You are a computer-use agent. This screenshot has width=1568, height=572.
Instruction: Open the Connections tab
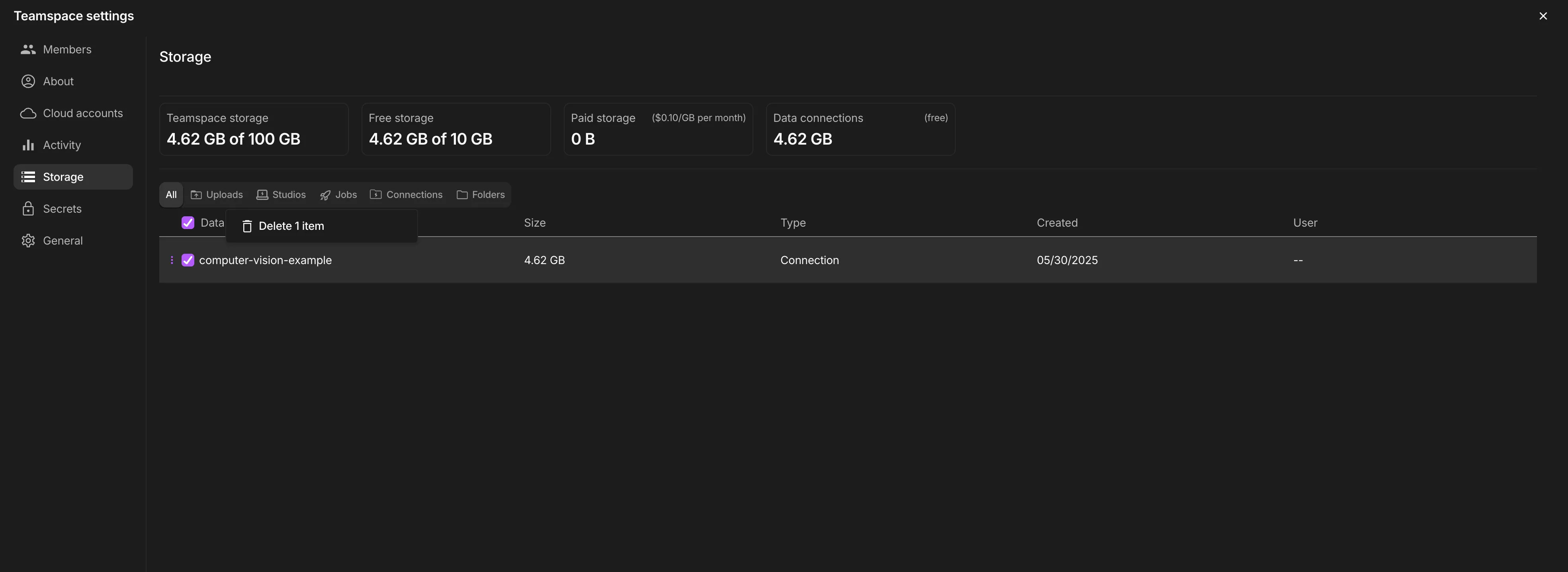(406, 195)
